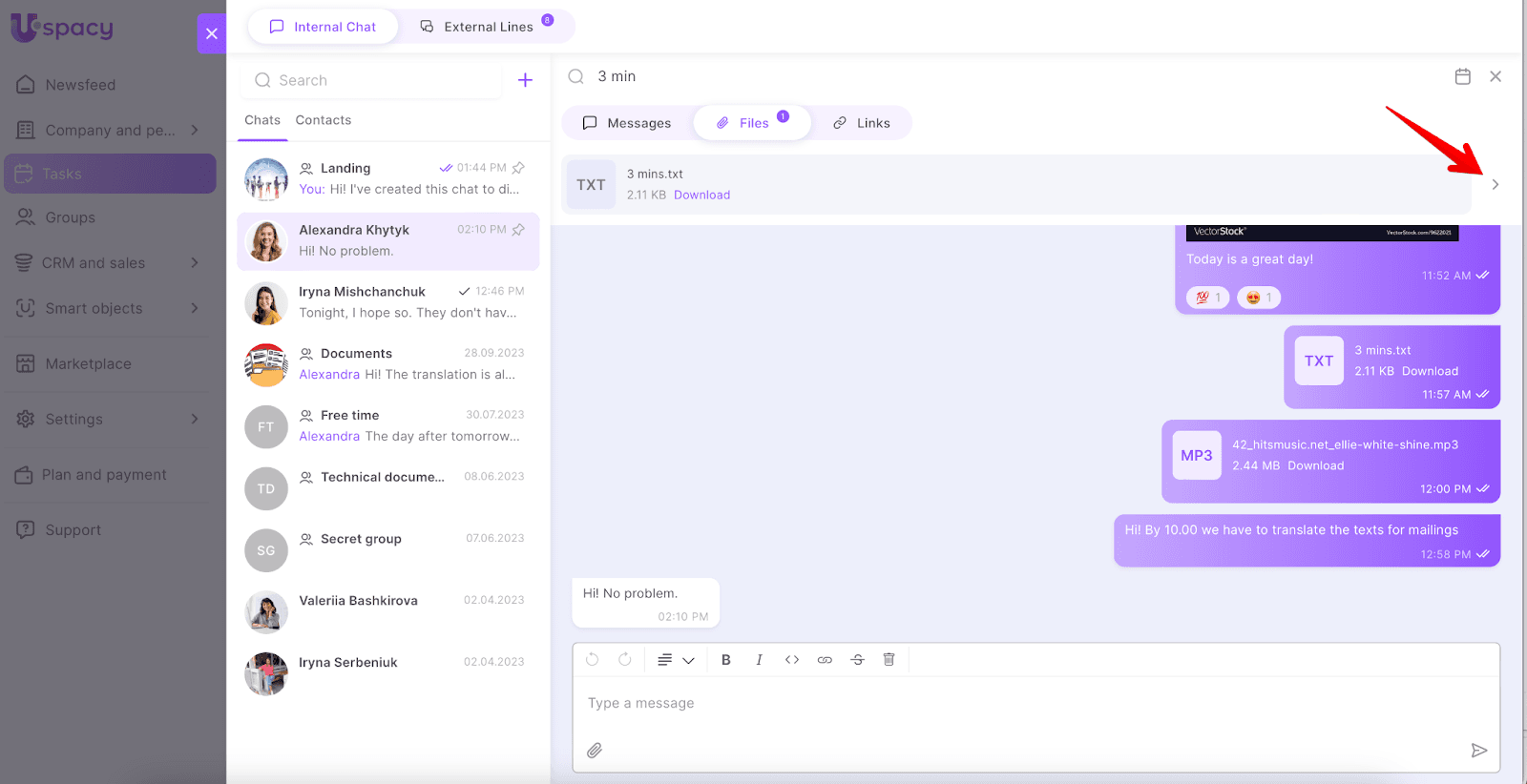1527x784 pixels.
Task: Click the insert link icon in editor
Action: coord(825,660)
